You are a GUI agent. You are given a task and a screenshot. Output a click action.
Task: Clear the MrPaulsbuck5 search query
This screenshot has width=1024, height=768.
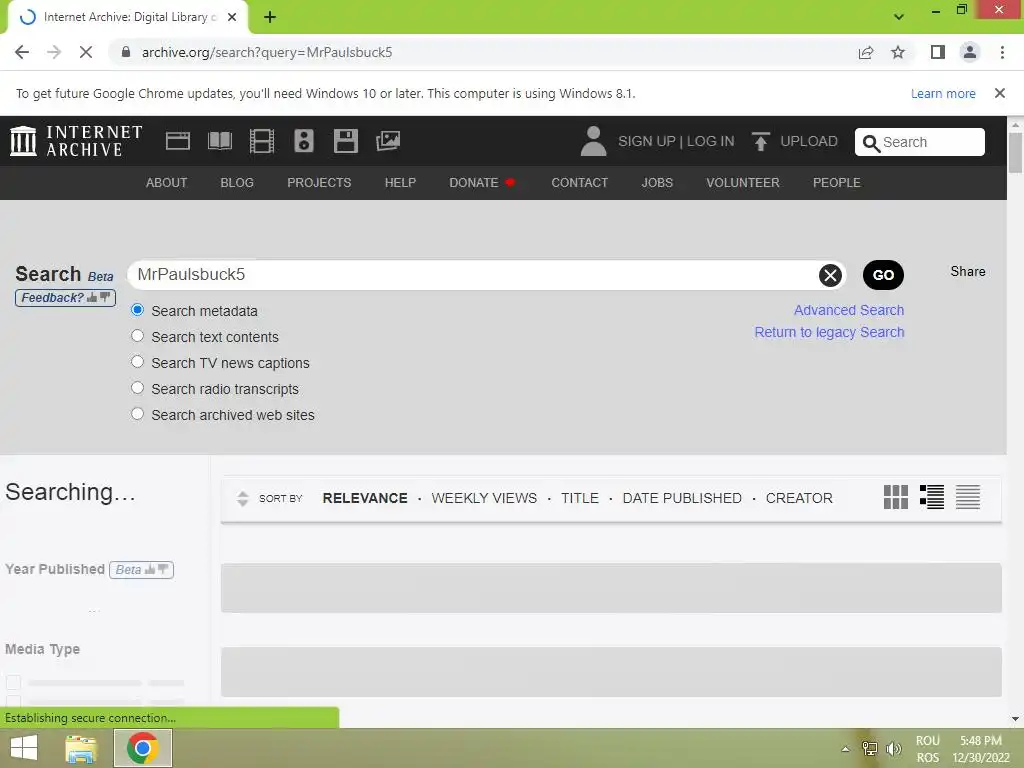[830, 275]
